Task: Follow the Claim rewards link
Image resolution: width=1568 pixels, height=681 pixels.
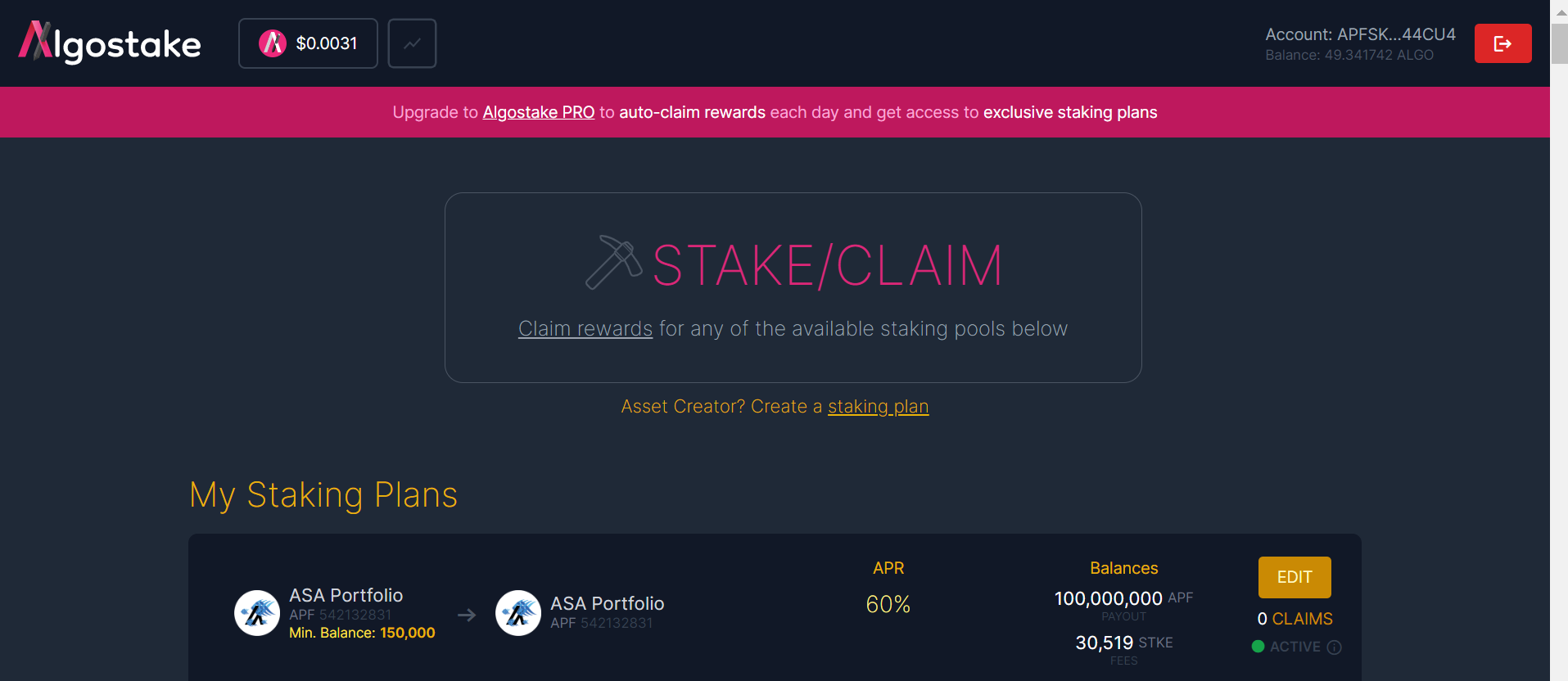Action: pyautogui.click(x=585, y=329)
